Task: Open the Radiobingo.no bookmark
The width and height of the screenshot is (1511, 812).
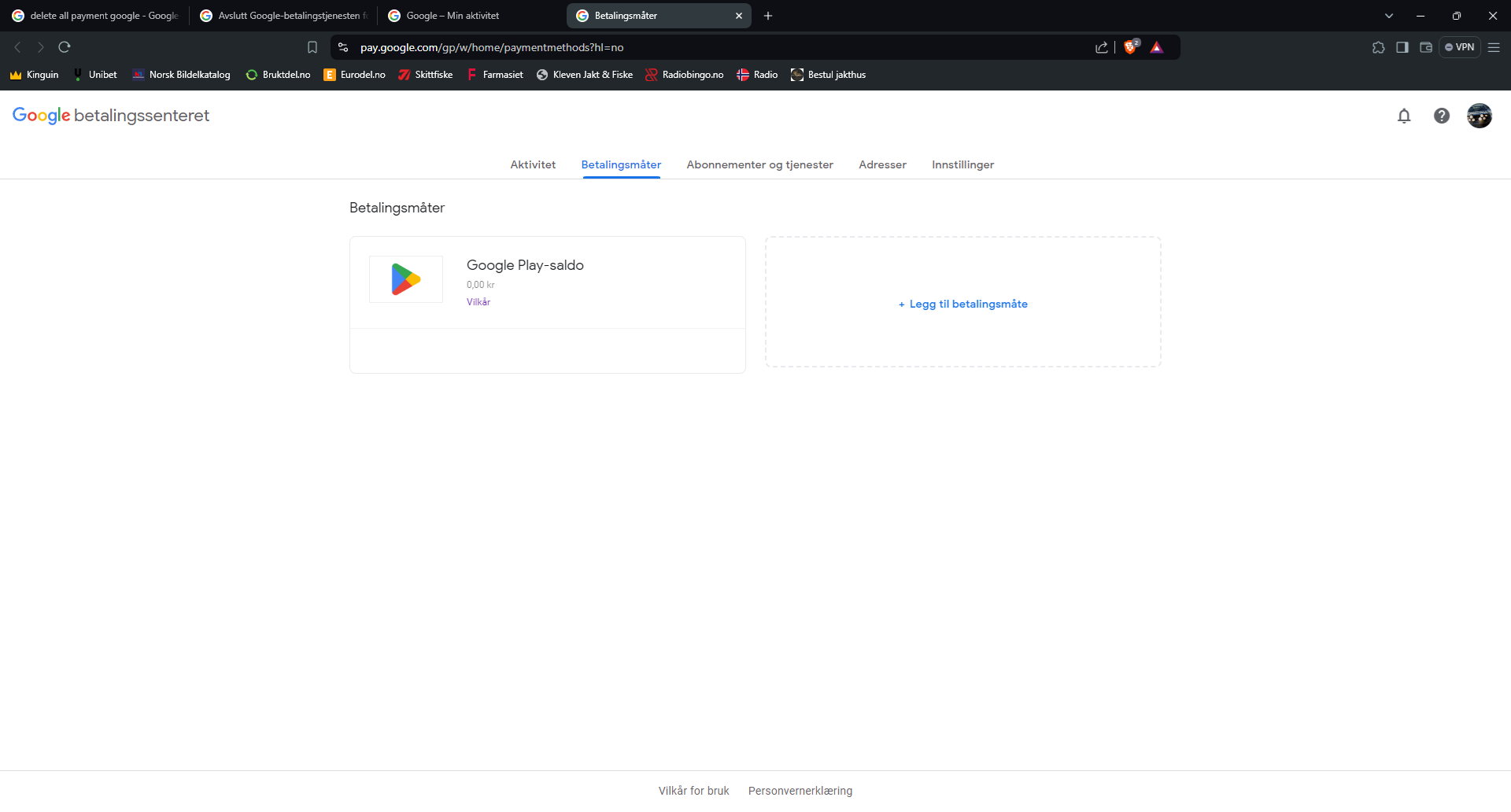Action: (685, 75)
